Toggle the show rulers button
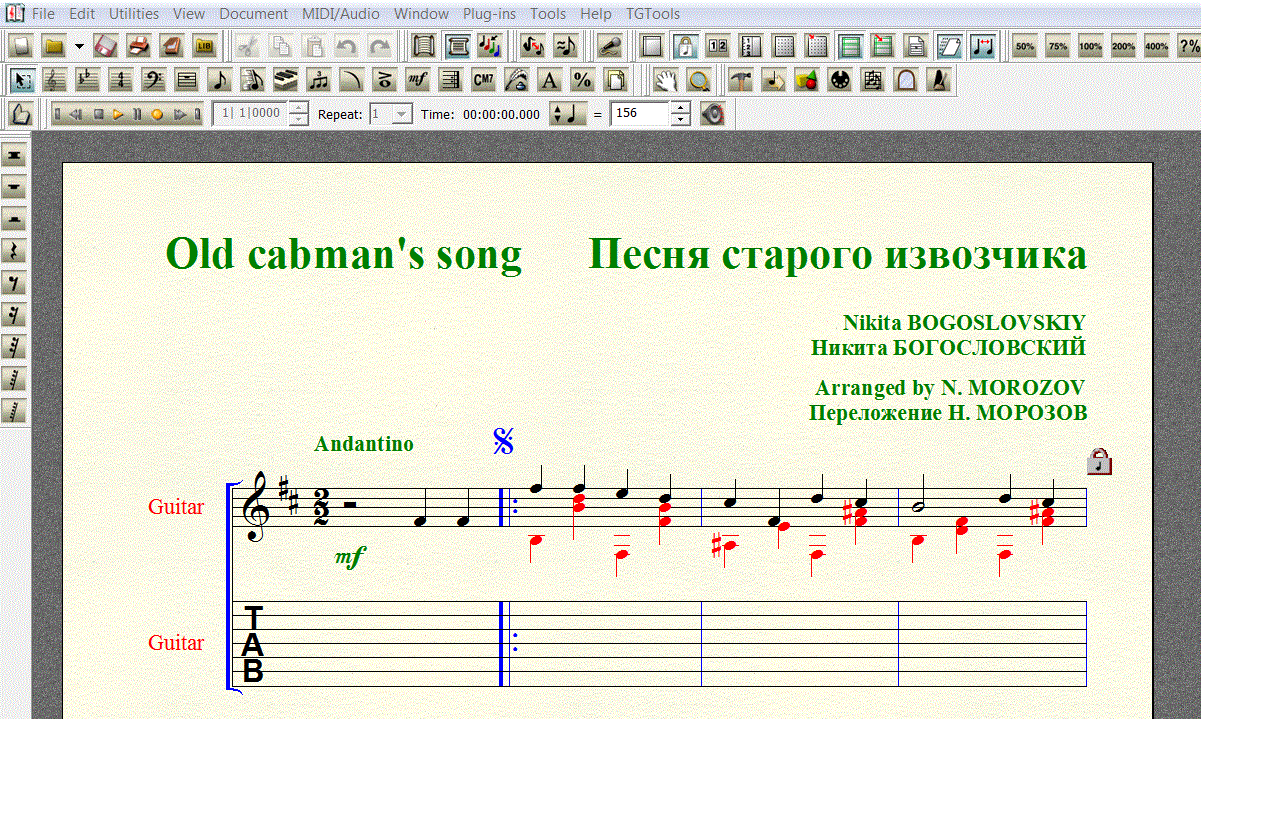 [x=750, y=46]
